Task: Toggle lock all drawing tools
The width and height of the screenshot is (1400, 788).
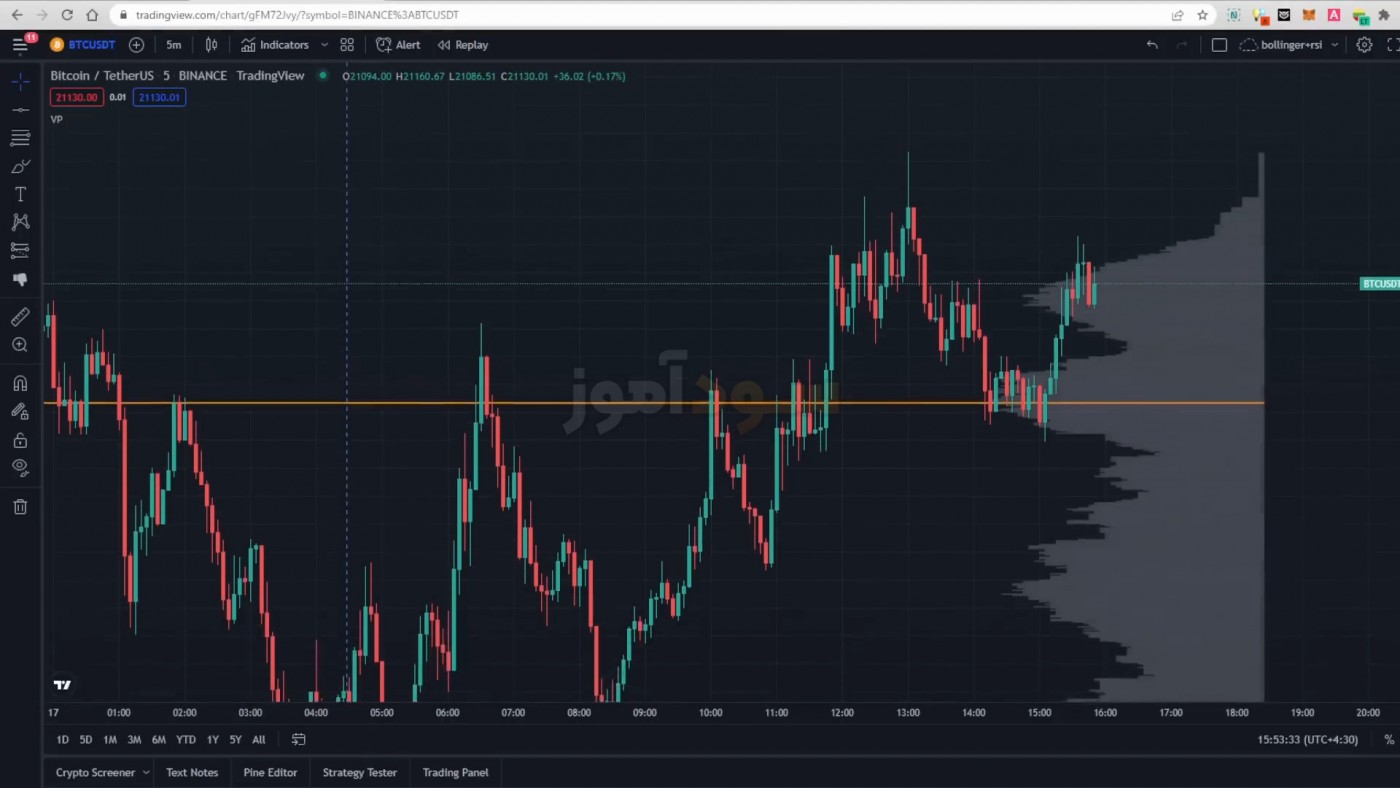Action: [20, 440]
